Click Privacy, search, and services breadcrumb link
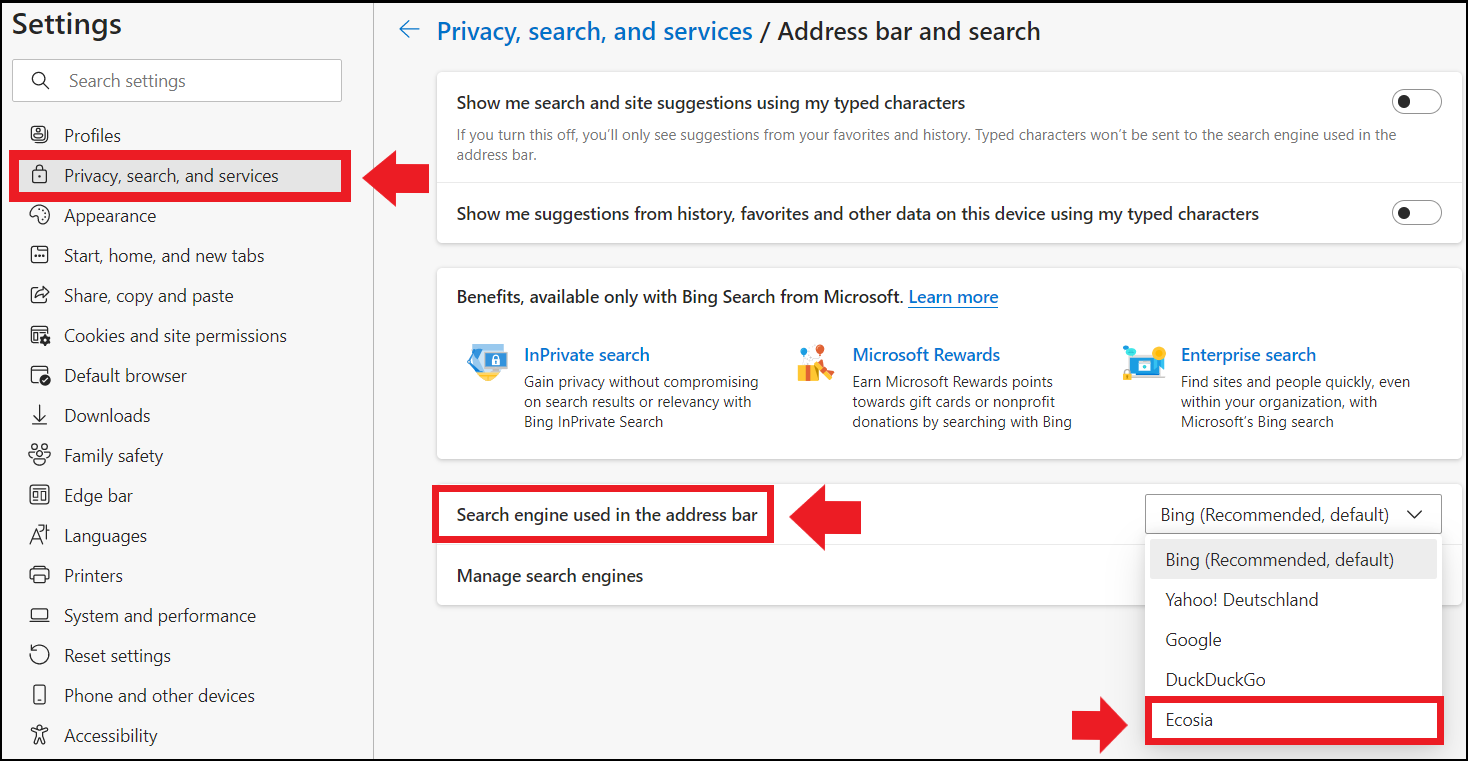 [x=595, y=31]
